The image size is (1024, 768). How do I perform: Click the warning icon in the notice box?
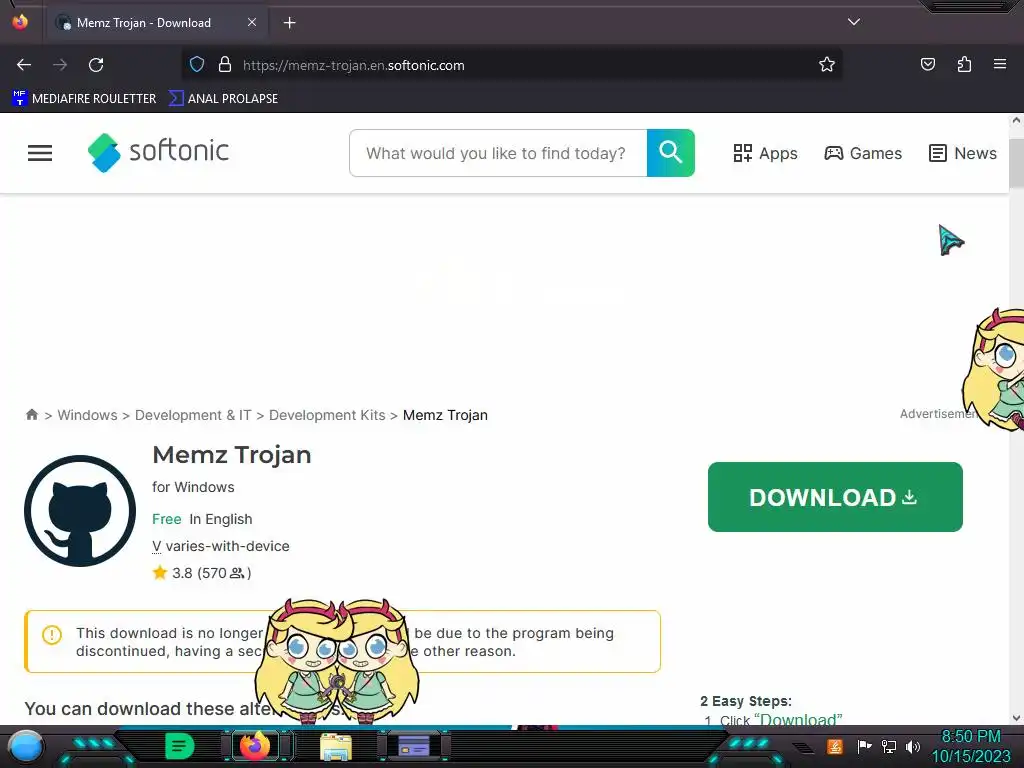(52, 634)
